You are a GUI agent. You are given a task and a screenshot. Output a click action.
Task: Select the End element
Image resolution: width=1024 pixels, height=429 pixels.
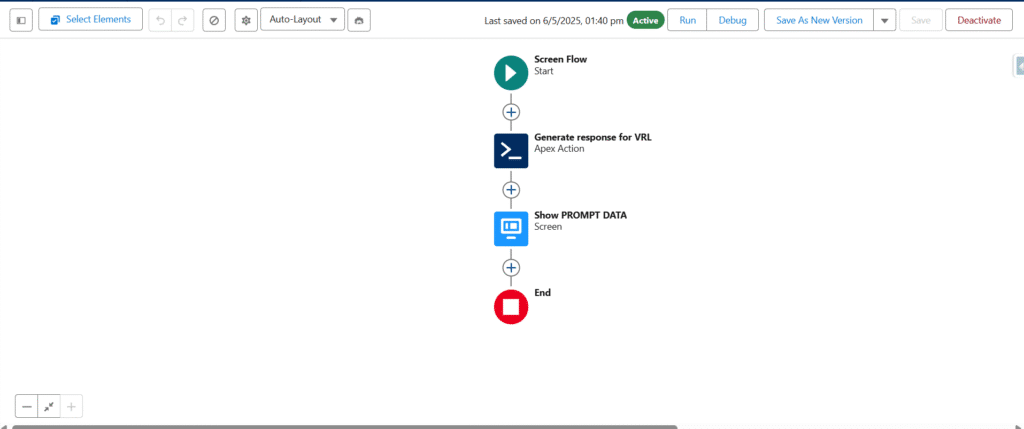(511, 307)
